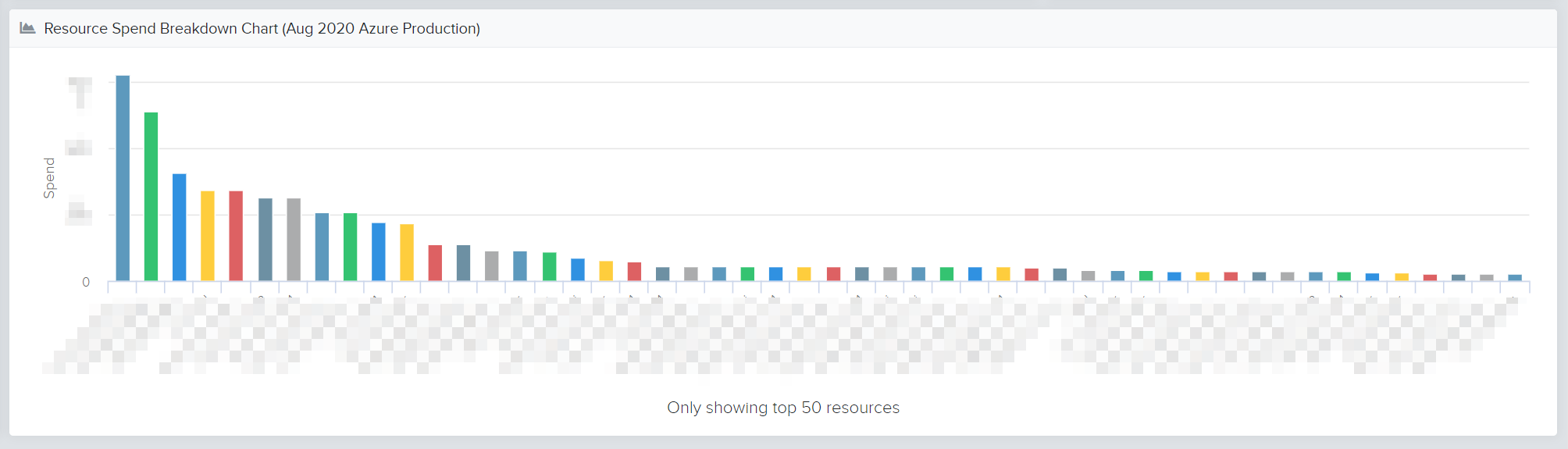
Task: Click the second green bar, ninth in order
Action: (x=350, y=247)
